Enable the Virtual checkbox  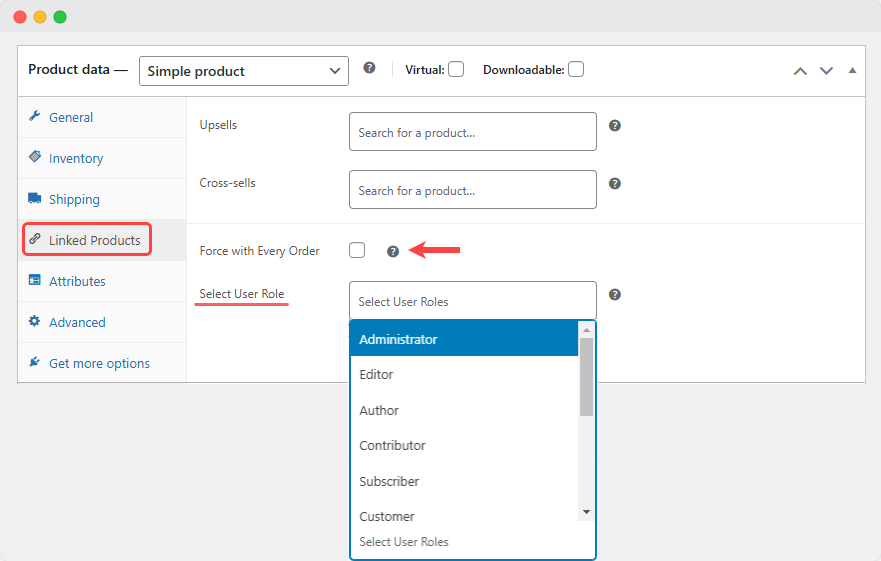(x=456, y=70)
